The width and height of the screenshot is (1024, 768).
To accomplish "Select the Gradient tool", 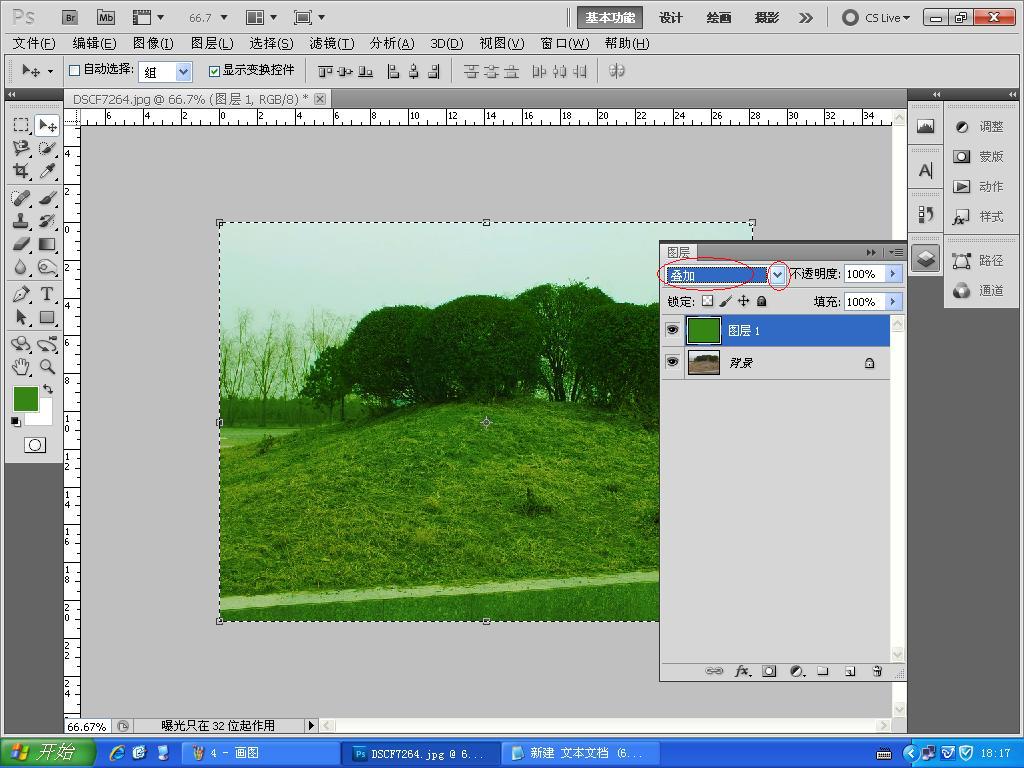I will [47, 244].
